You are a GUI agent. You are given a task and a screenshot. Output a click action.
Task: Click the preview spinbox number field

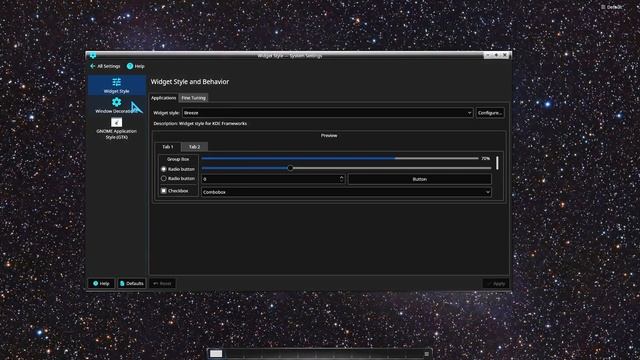(270, 179)
